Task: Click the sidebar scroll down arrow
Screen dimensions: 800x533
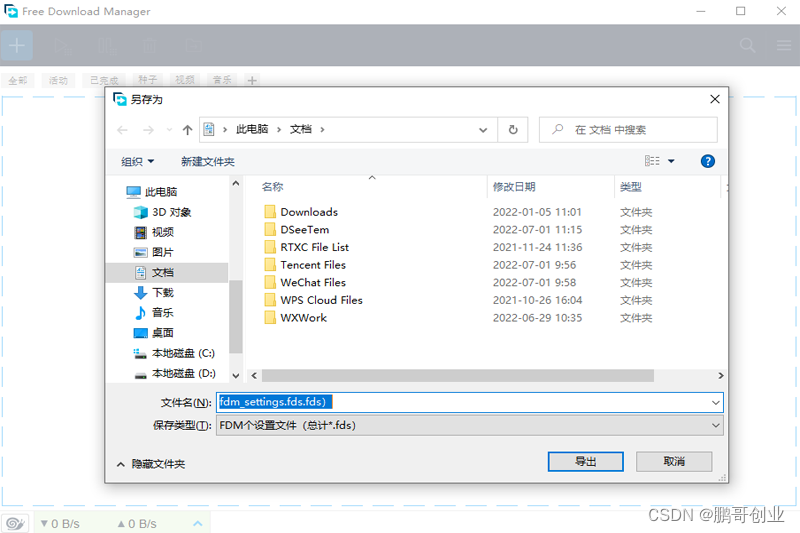Action: tap(236, 376)
